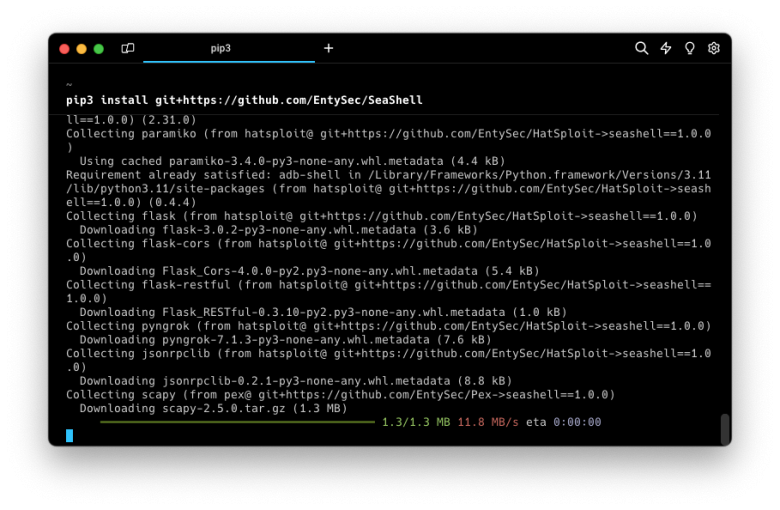Click 'll==1.0.0) (2.31.0)' output line
The width and height of the screenshot is (780, 510).
click(x=131, y=120)
